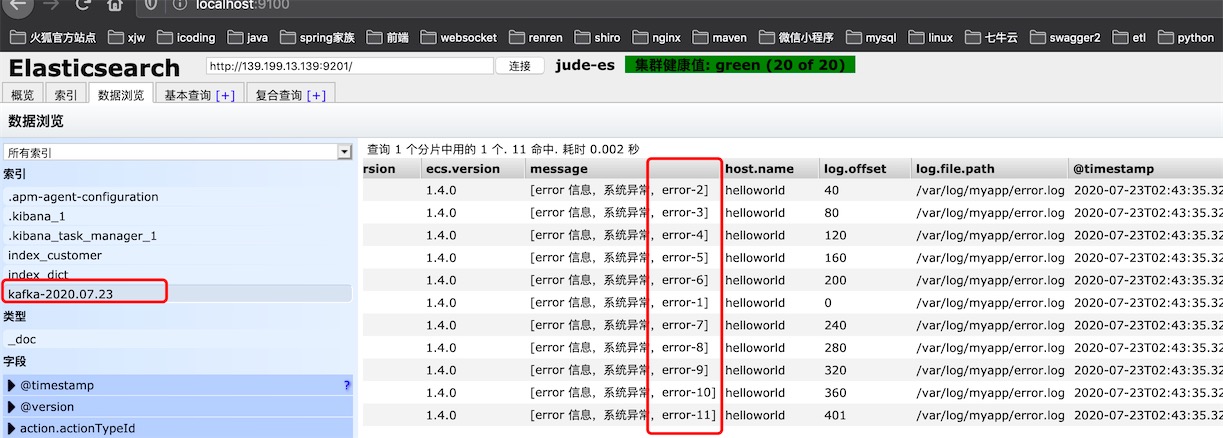The image size is (1223, 438).
Task: Click the Elasticsearch connection URL field
Action: [x=349, y=66]
